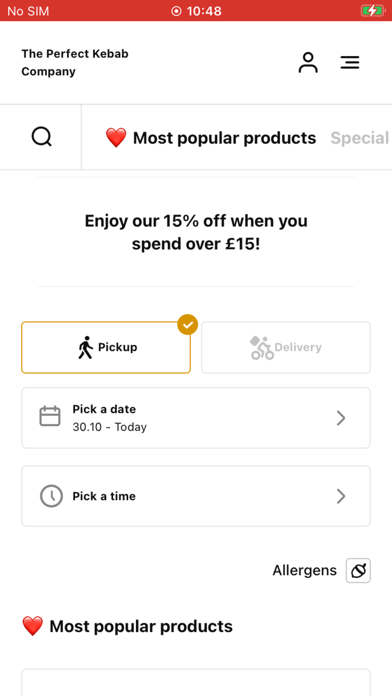Open the 30.10 - Today date selector
Screen dimensions: 392x696
tap(196, 418)
